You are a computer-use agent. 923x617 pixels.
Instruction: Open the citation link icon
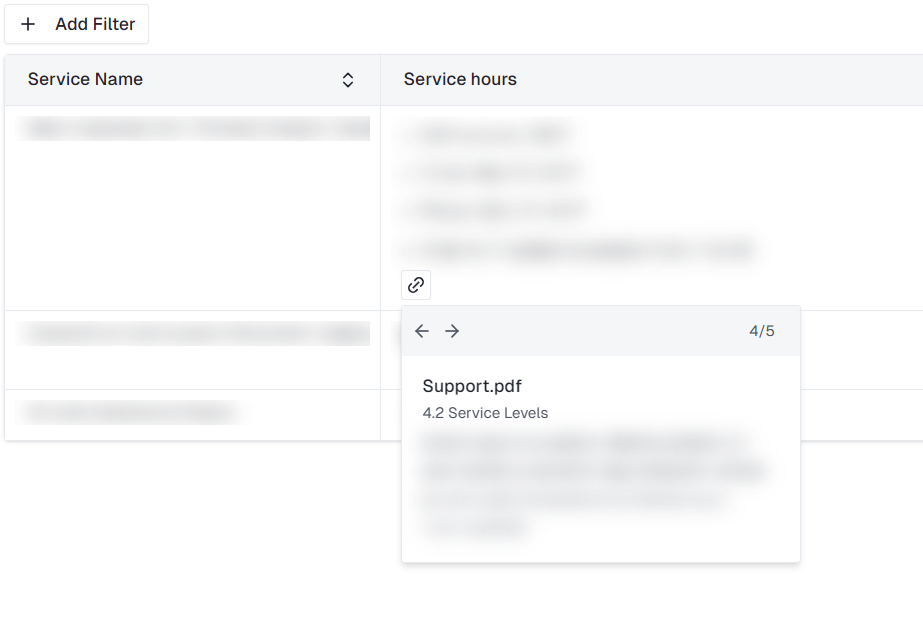point(416,285)
